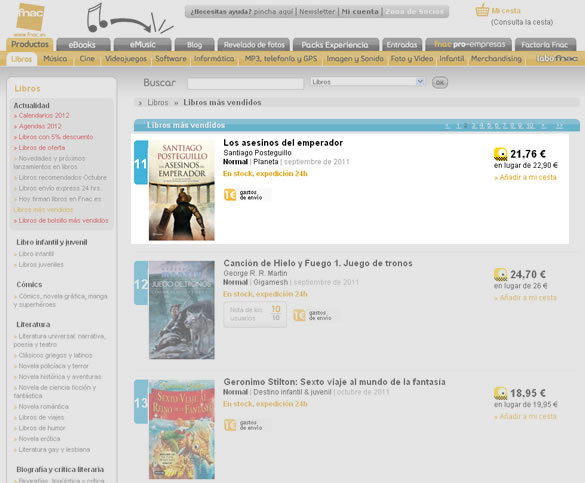Click the OK search button
This screenshot has height=483, width=585.
click(x=440, y=82)
